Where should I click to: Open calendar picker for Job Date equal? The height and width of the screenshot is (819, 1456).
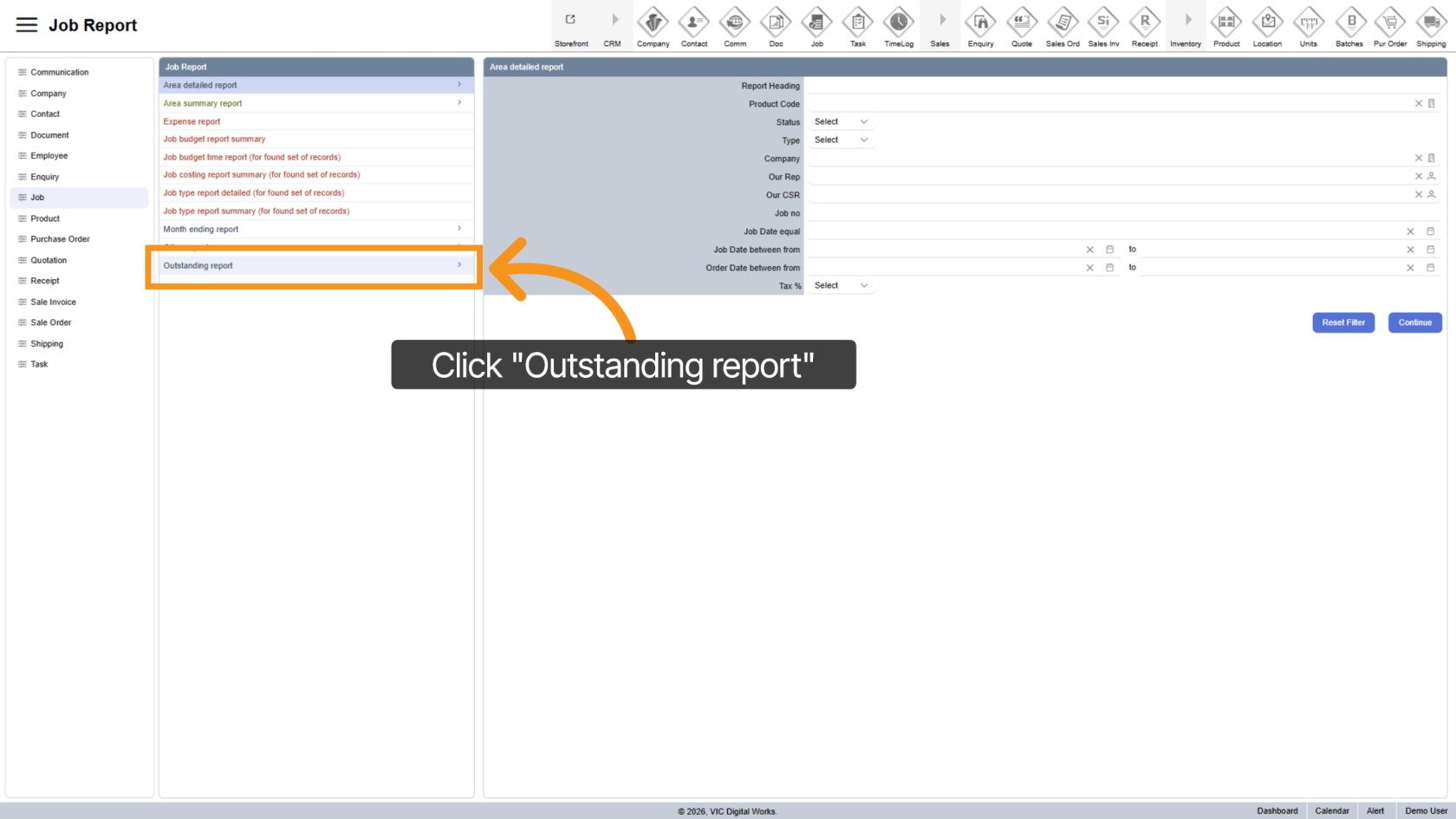tap(1431, 231)
